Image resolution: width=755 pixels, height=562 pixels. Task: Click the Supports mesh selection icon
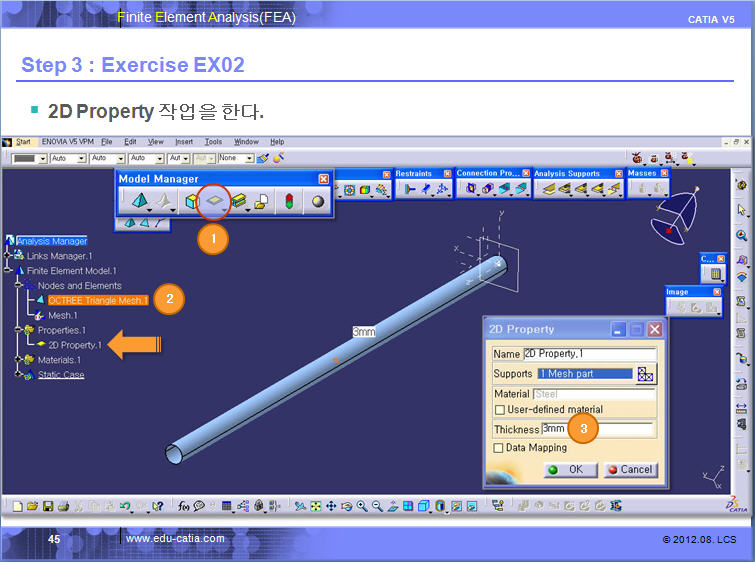645,374
